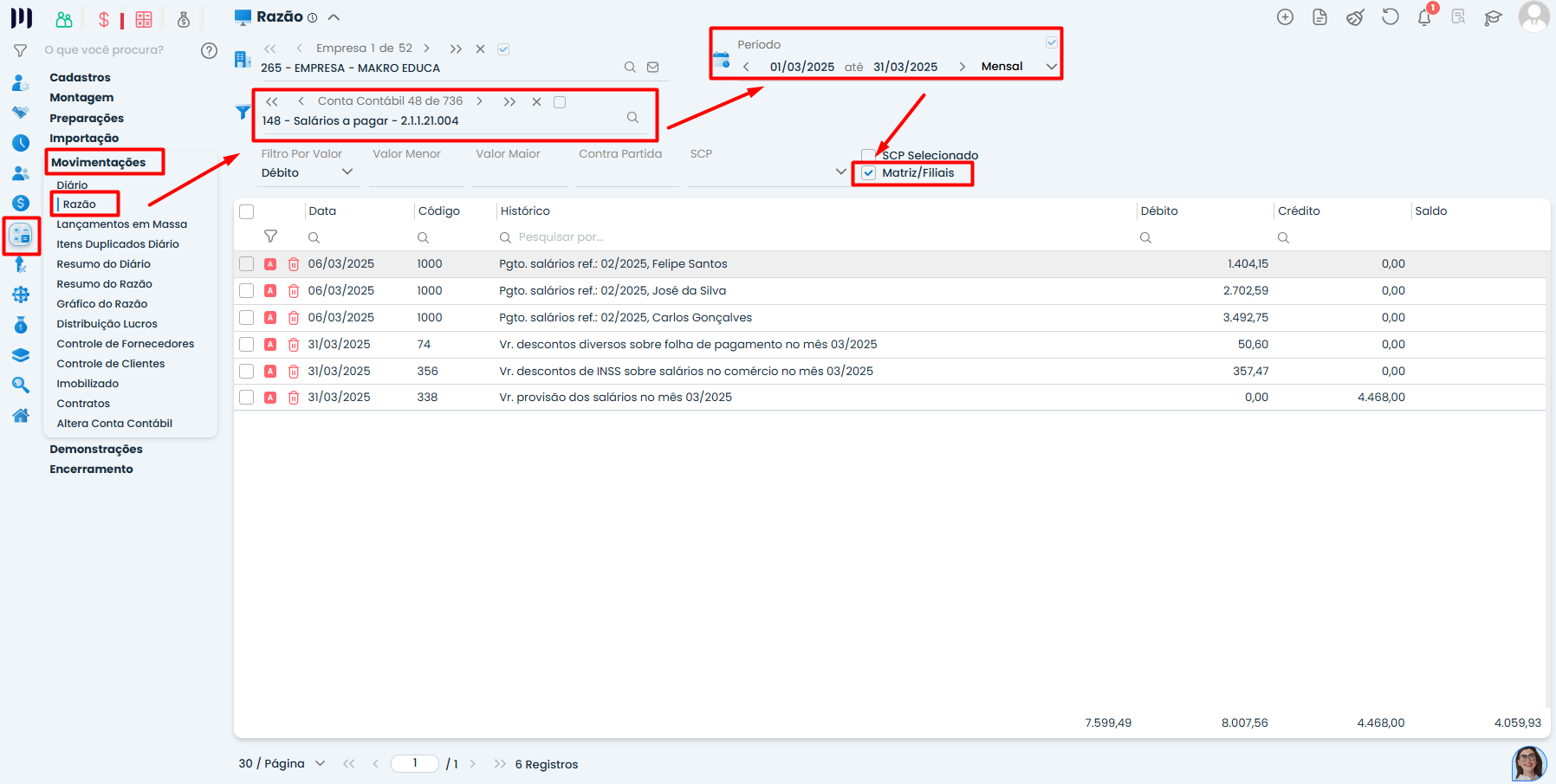Select the accounting calculator sidebar icon
The height and width of the screenshot is (784, 1556).
21,235
